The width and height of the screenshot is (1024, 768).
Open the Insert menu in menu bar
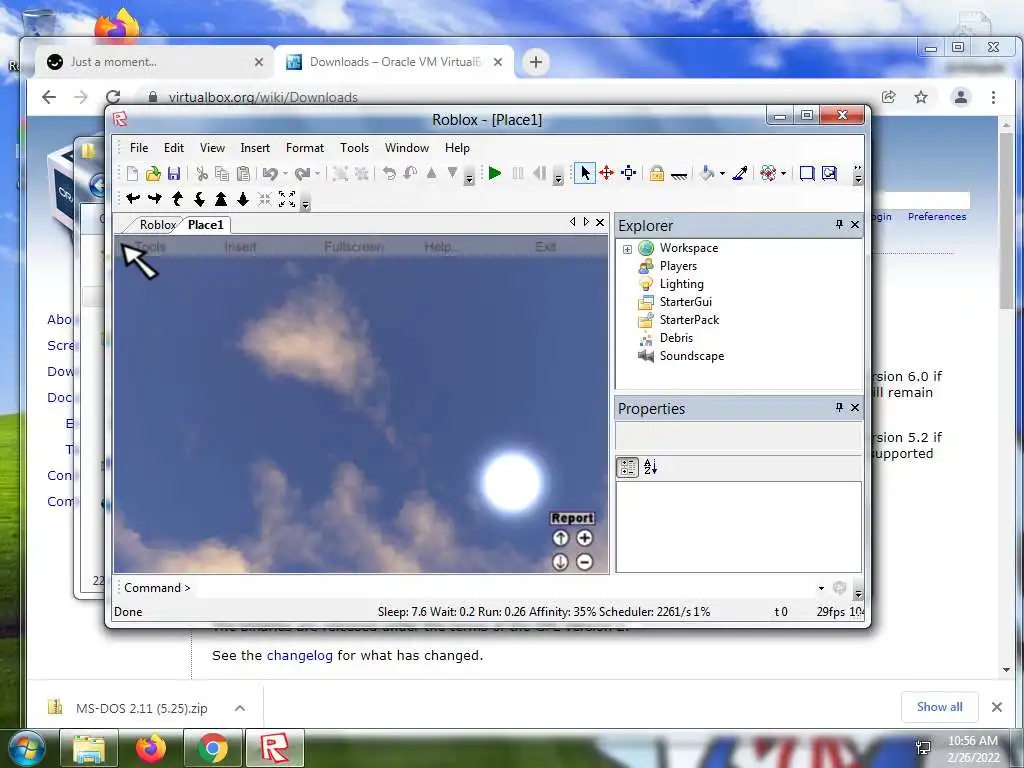coord(255,148)
